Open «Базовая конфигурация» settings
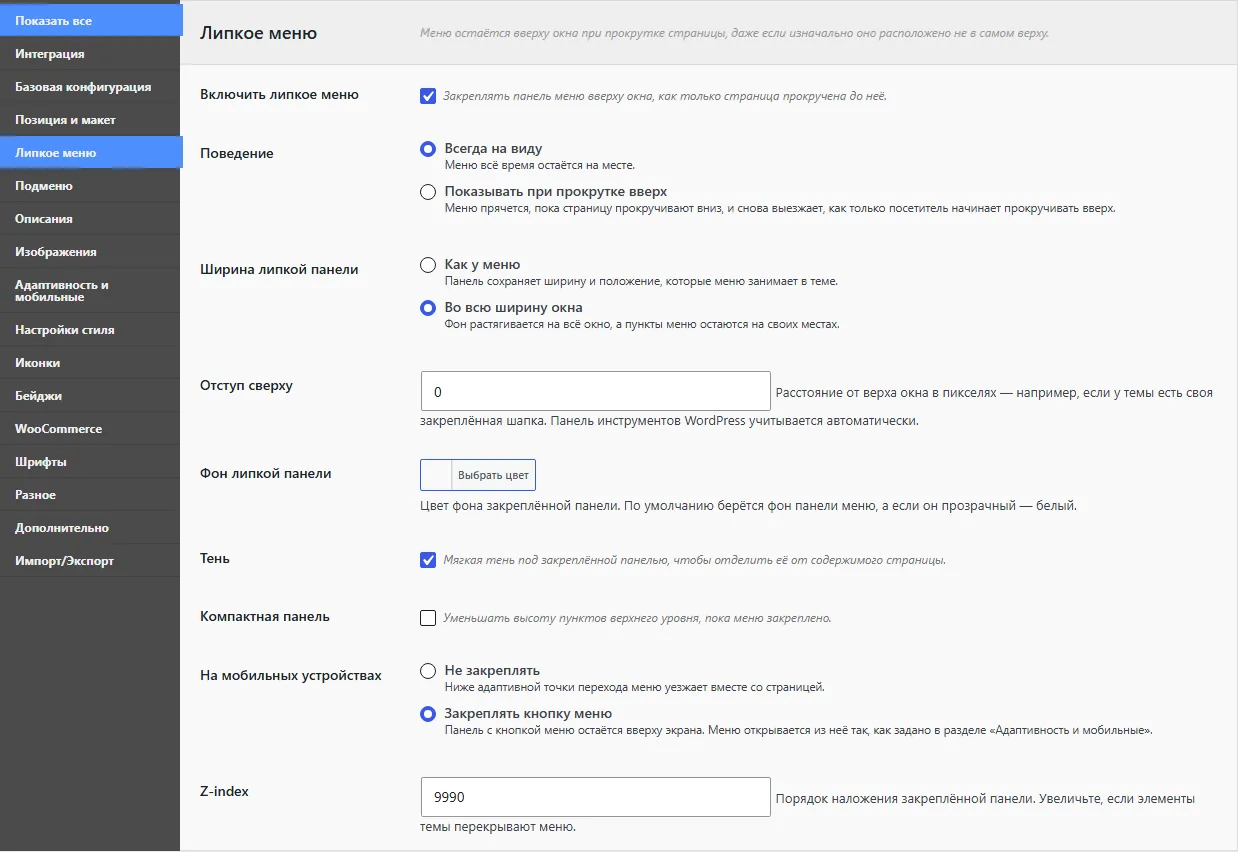The width and height of the screenshot is (1238, 852). (x=90, y=87)
